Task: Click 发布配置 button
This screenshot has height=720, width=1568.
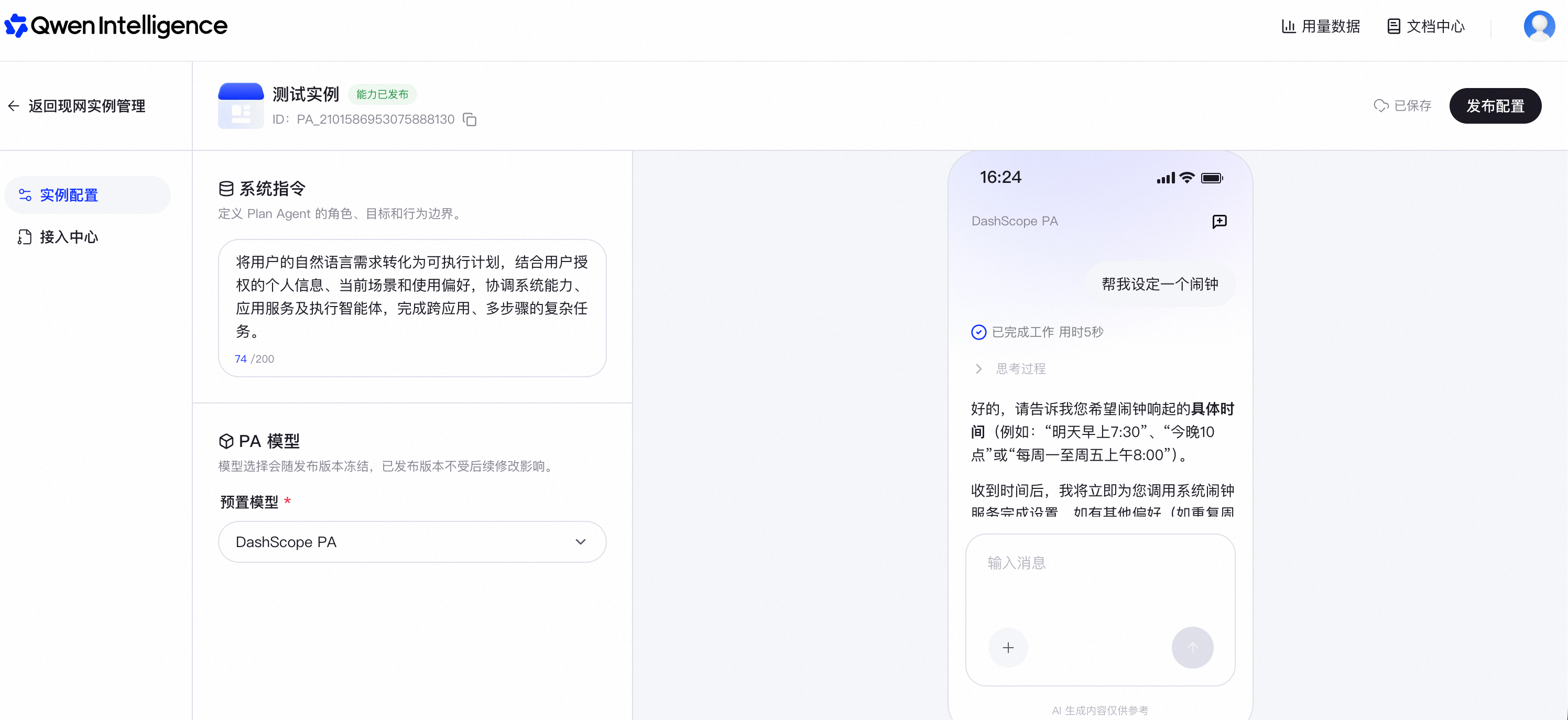Action: coord(1495,106)
